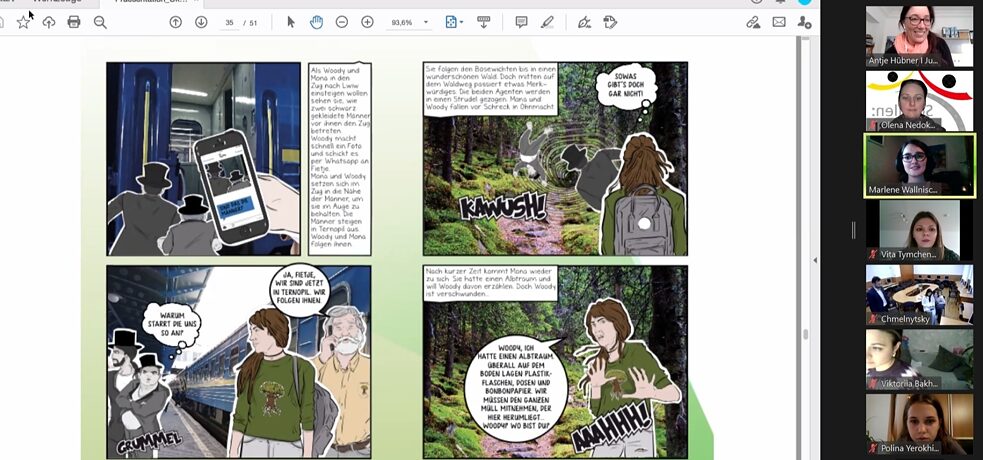This screenshot has width=983, height=460.
Task: Click the 'GRUMMEL' comic text
Action: click(149, 441)
